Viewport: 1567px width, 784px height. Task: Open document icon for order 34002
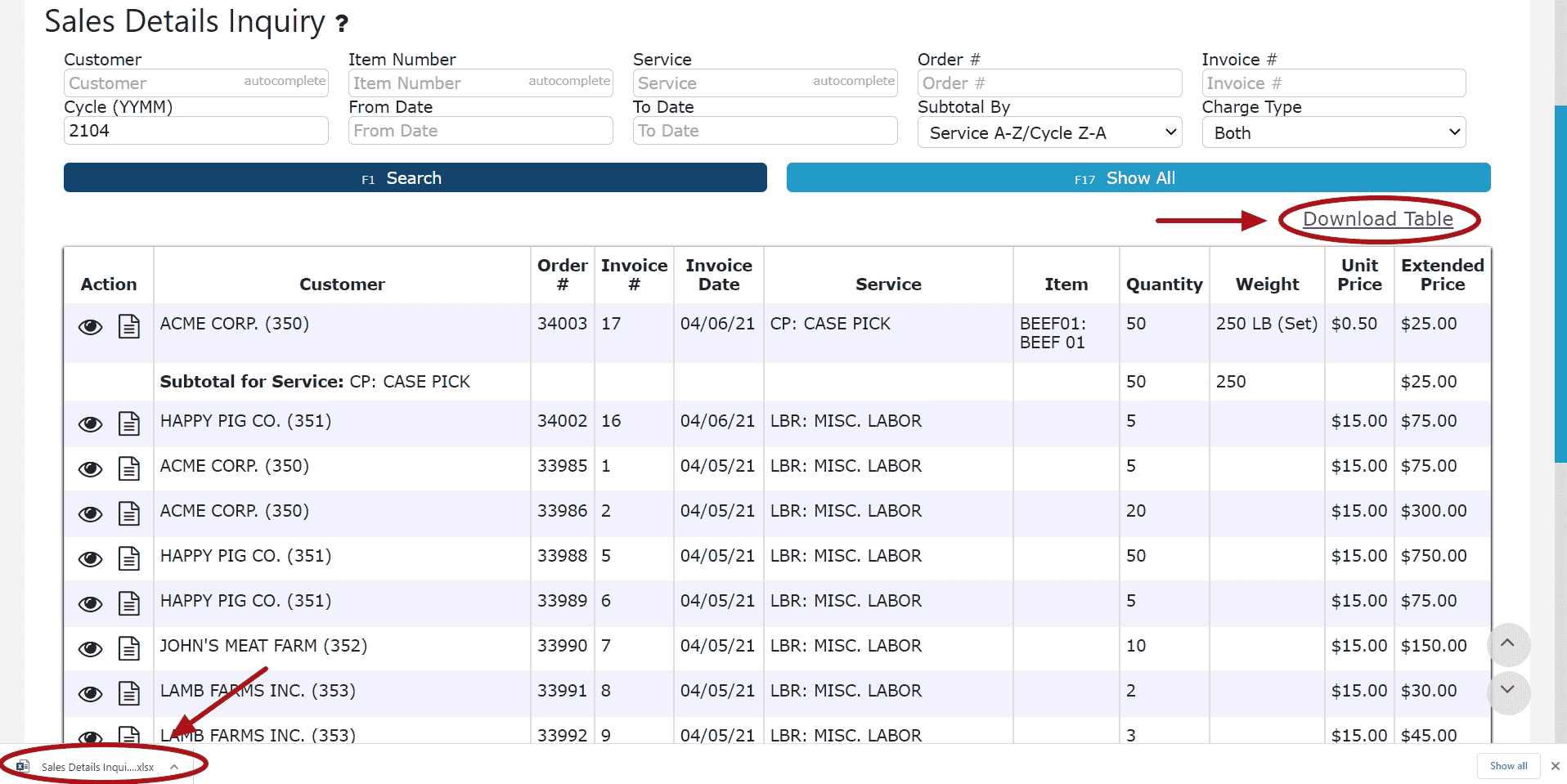pos(129,423)
